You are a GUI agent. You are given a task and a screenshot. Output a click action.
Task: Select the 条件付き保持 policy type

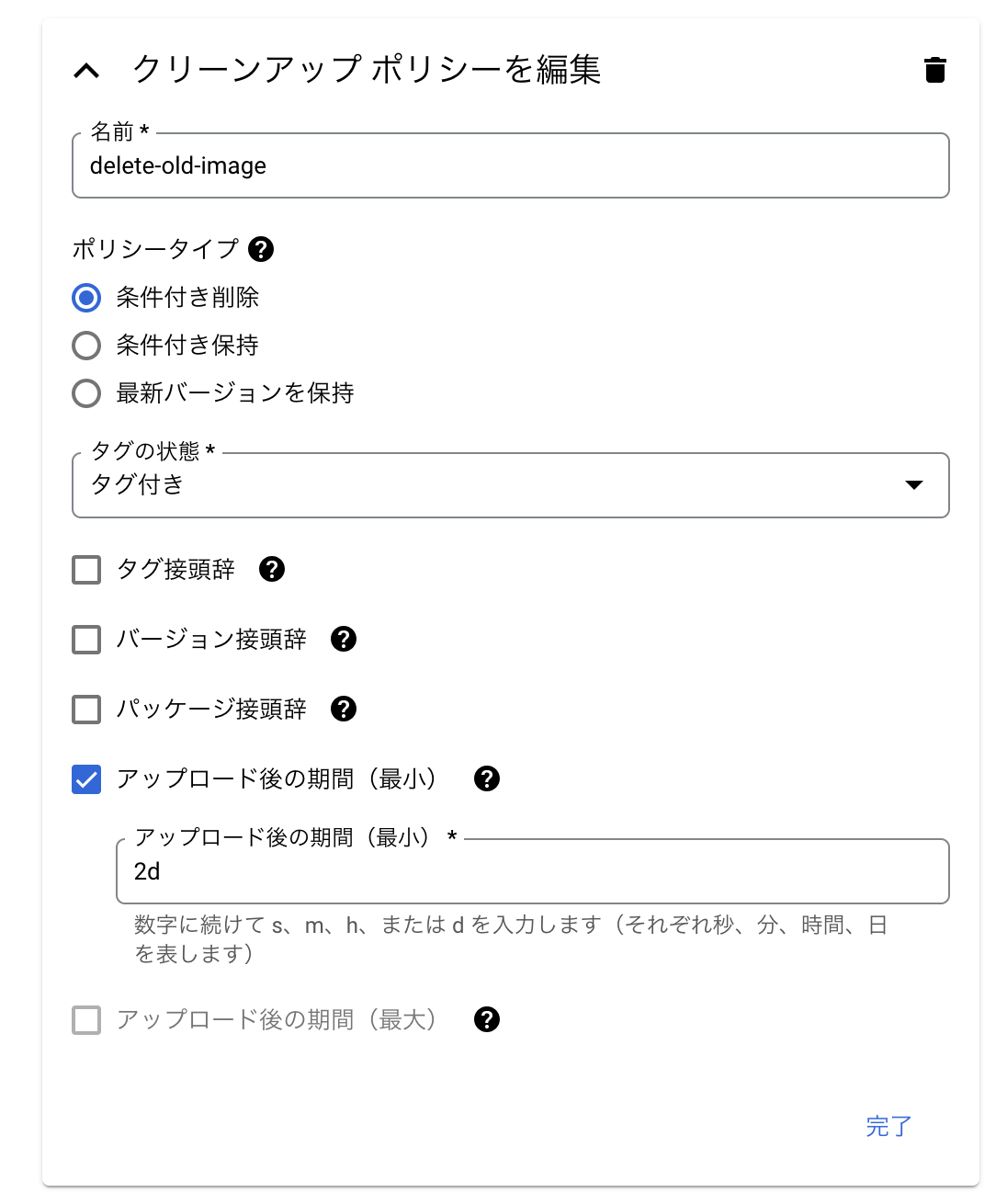pyautogui.click(x=86, y=346)
